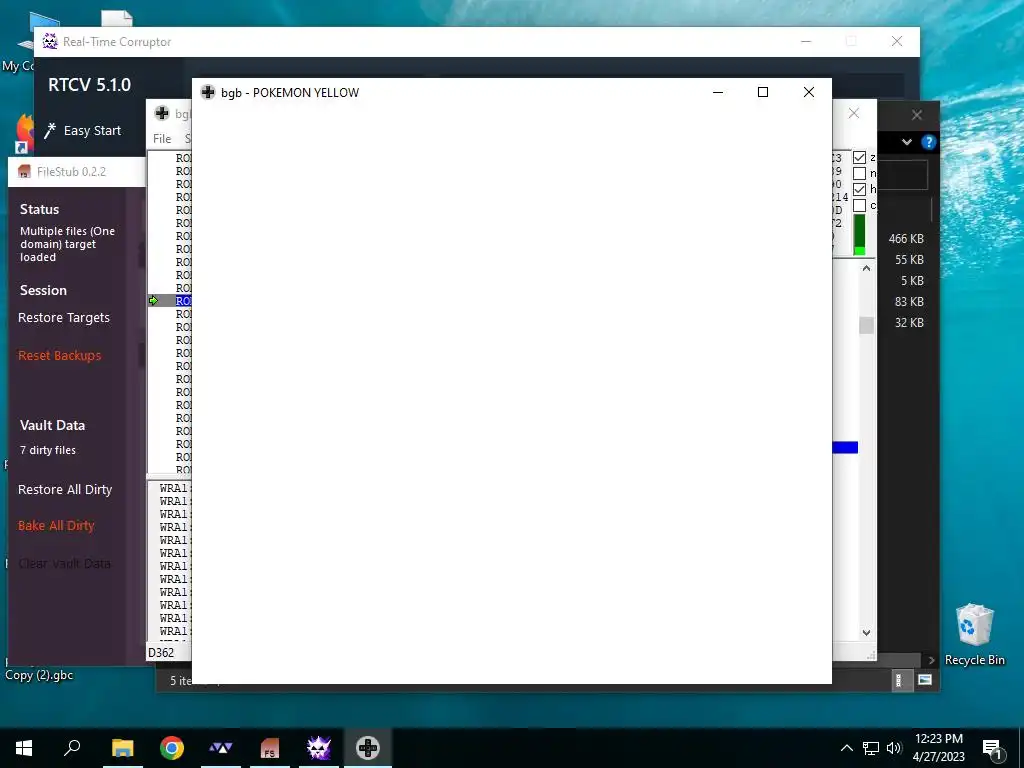Click the green meter bar in debugger
This screenshot has height=768, width=1024.
859,235
